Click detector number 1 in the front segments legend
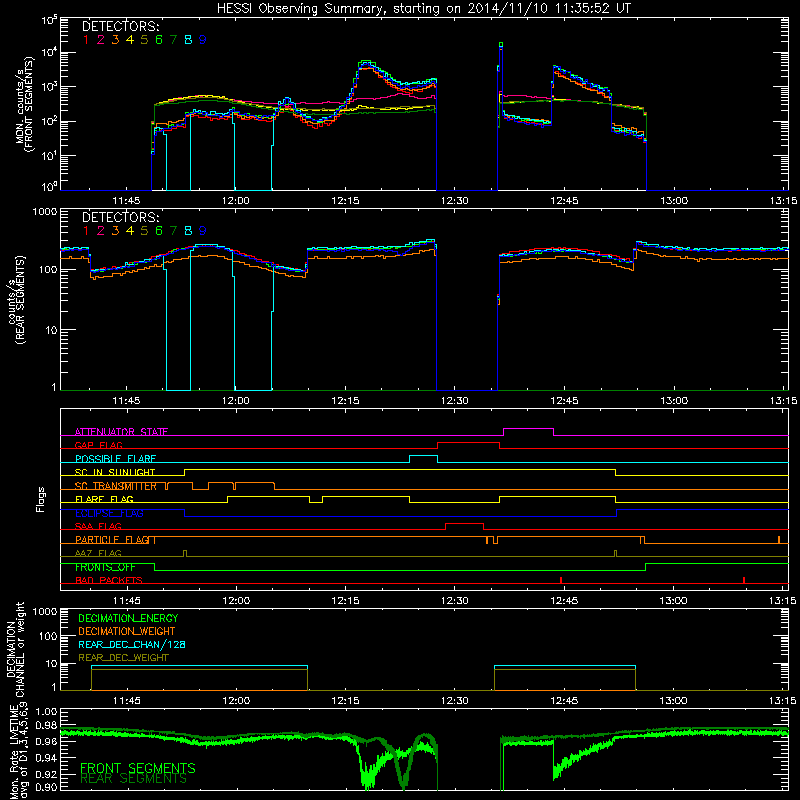Image resolution: width=800 pixels, height=800 pixels. 86,40
